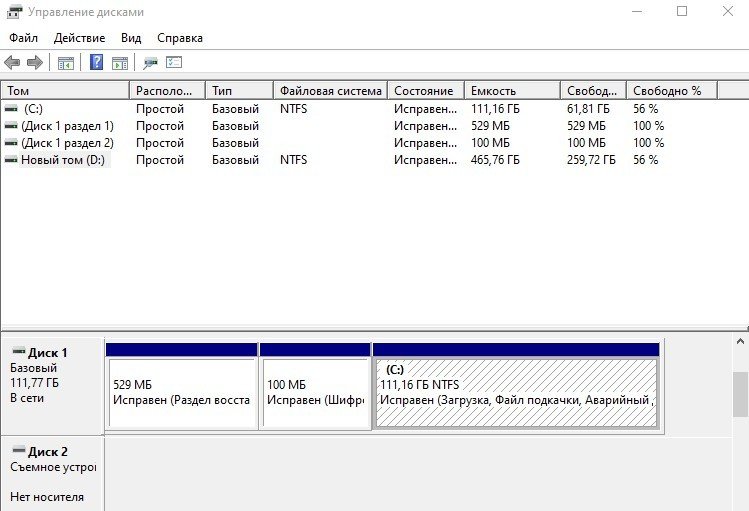Image resolution: width=749 pixels, height=511 pixels.
Task: Sort by the Состояние column header
Action: [x=426, y=90]
